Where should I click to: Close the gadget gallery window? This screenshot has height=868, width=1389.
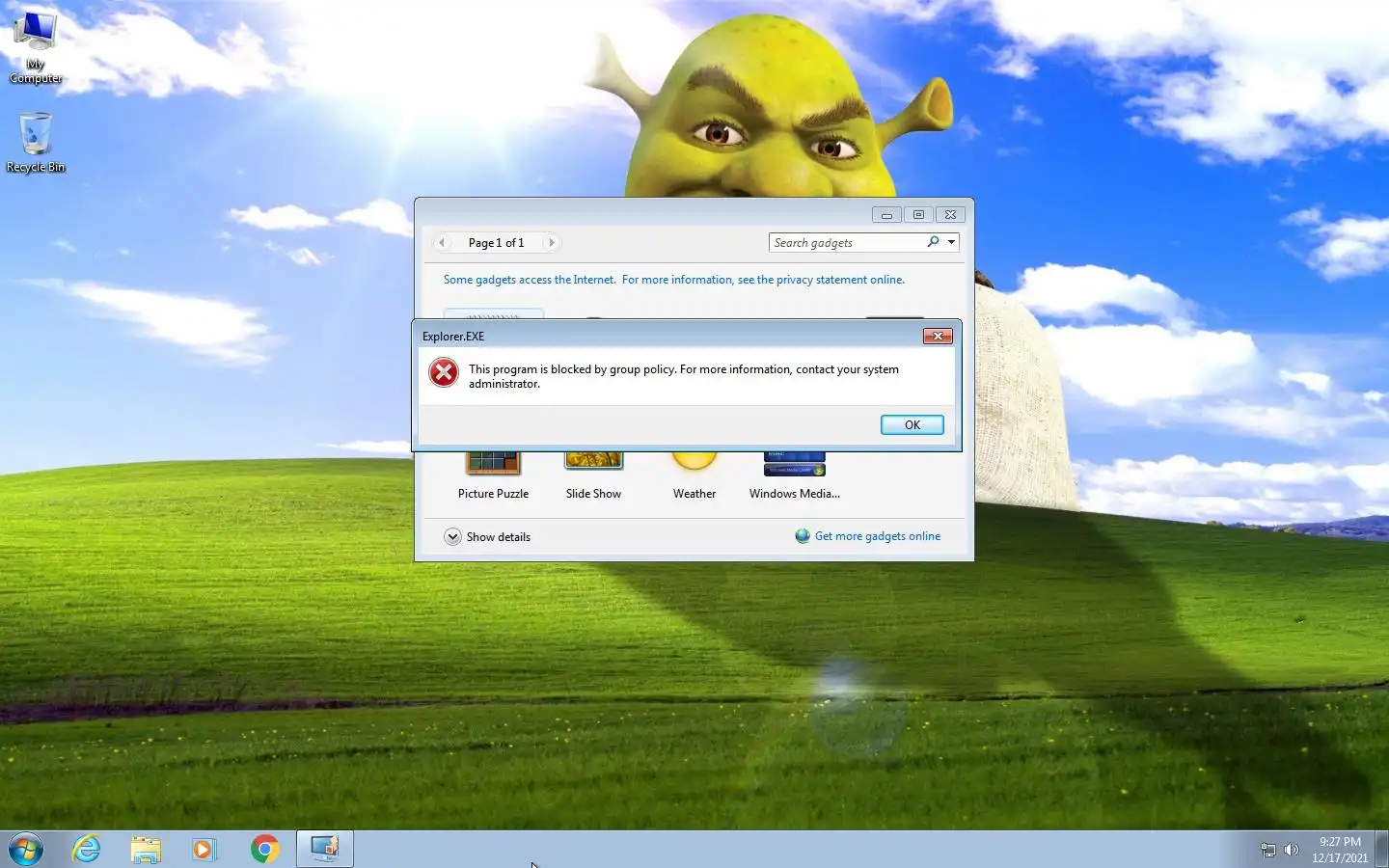[950, 215]
